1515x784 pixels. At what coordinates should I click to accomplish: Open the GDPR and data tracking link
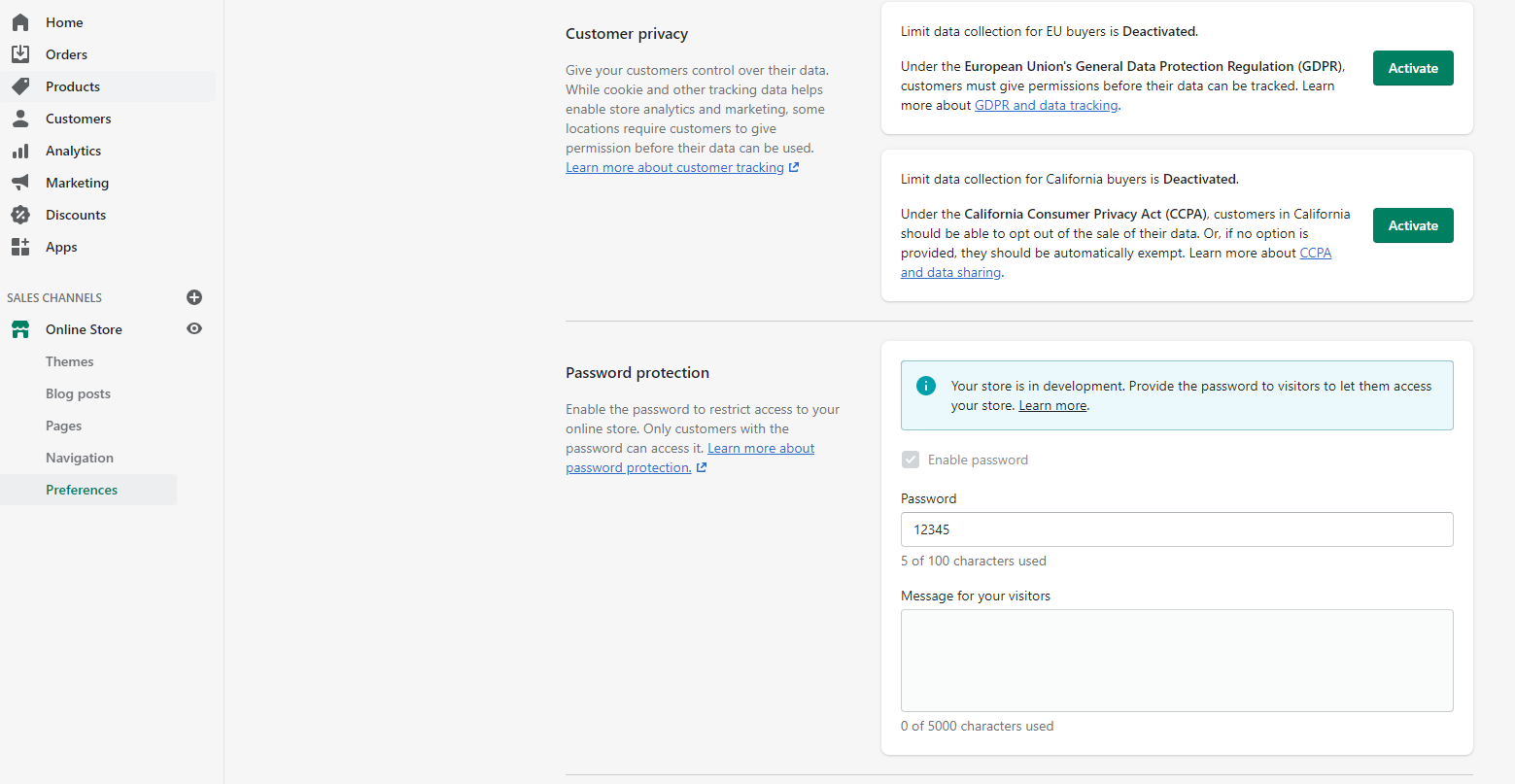1046,105
